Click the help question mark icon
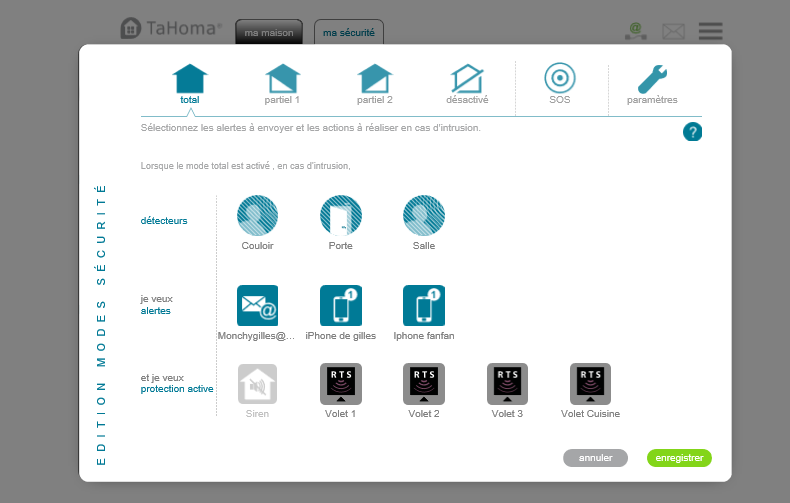This screenshot has height=503, width=790. (692, 132)
